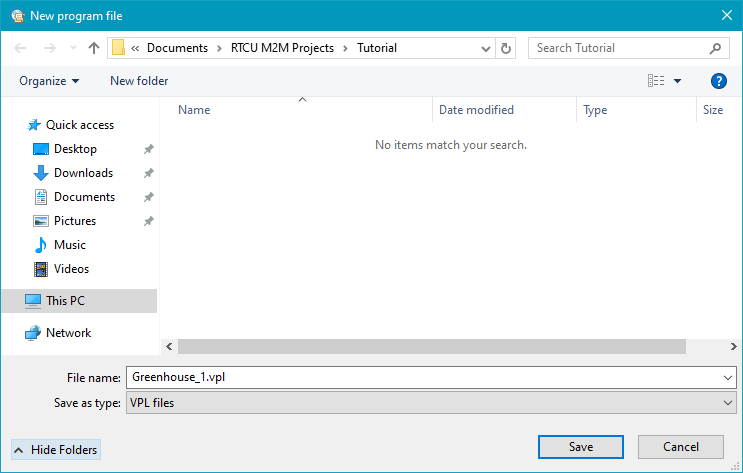Select the Desktop icon in sidebar
The image size is (743, 473).
pos(41,149)
